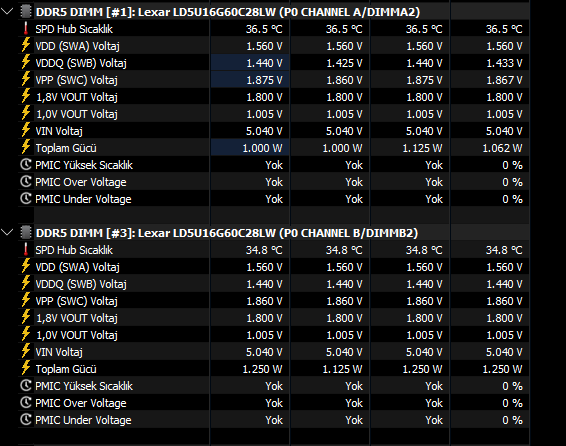The image size is (566, 446).
Task: Click highlighted 1.875 V VPP current value
Action: [250, 80]
